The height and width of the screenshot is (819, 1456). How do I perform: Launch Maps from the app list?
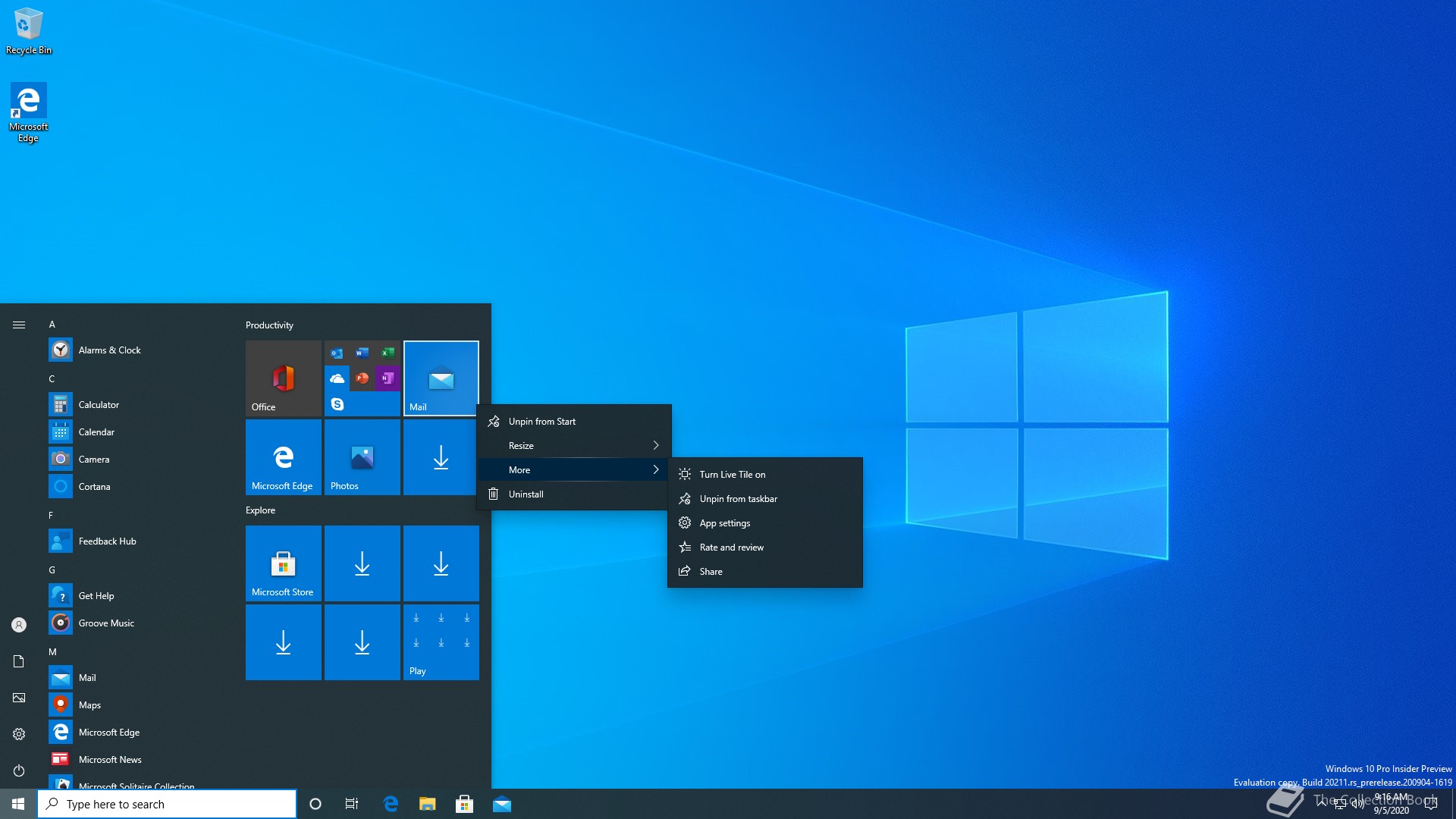(141, 704)
